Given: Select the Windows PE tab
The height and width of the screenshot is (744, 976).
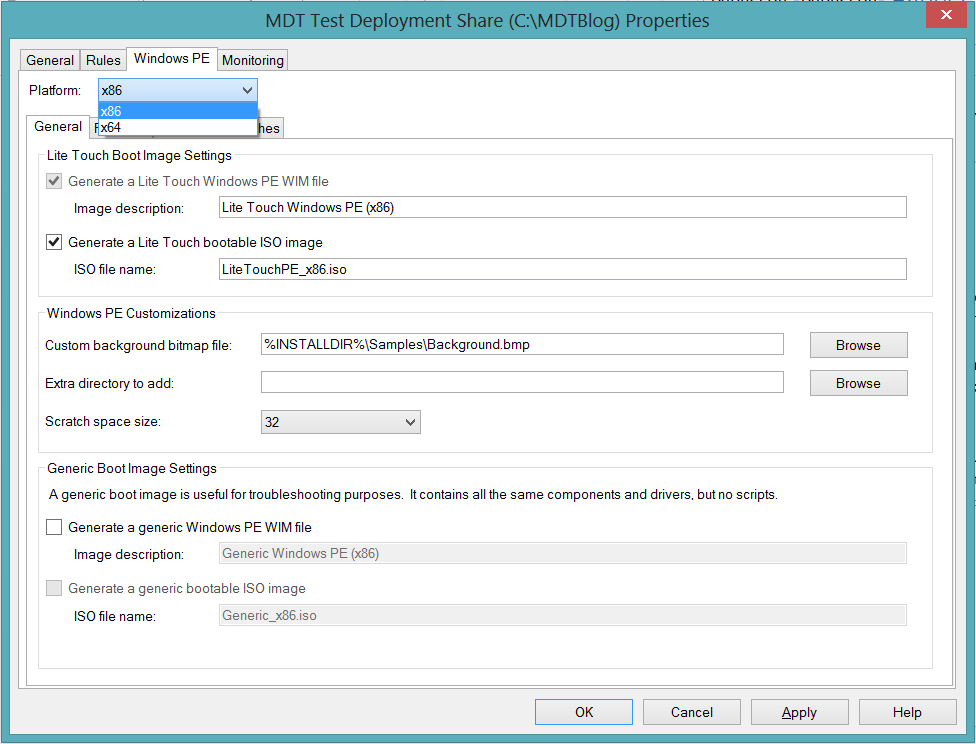Looking at the screenshot, I should pos(172,59).
